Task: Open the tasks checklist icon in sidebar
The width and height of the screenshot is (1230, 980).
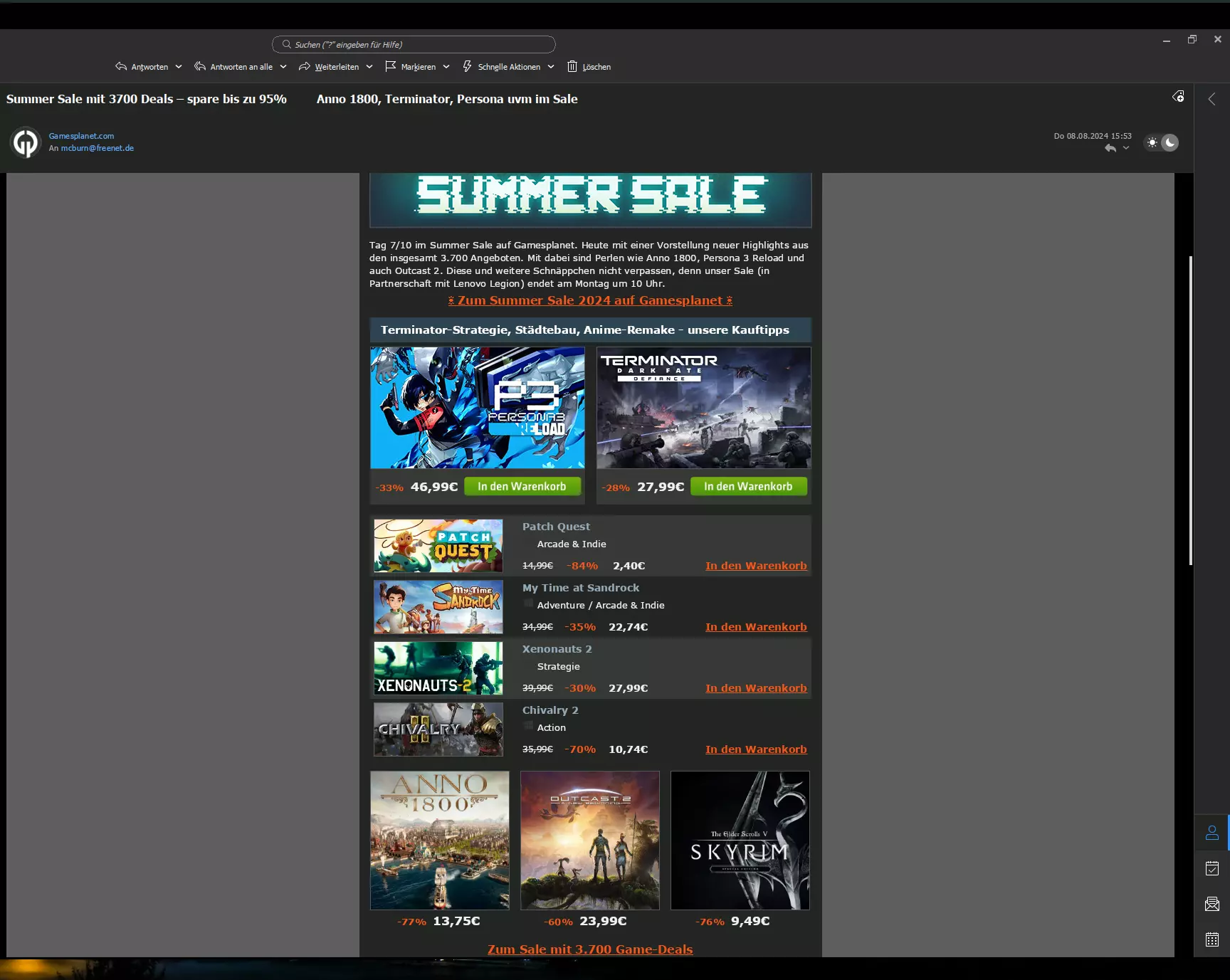Action: click(x=1212, y=868)
